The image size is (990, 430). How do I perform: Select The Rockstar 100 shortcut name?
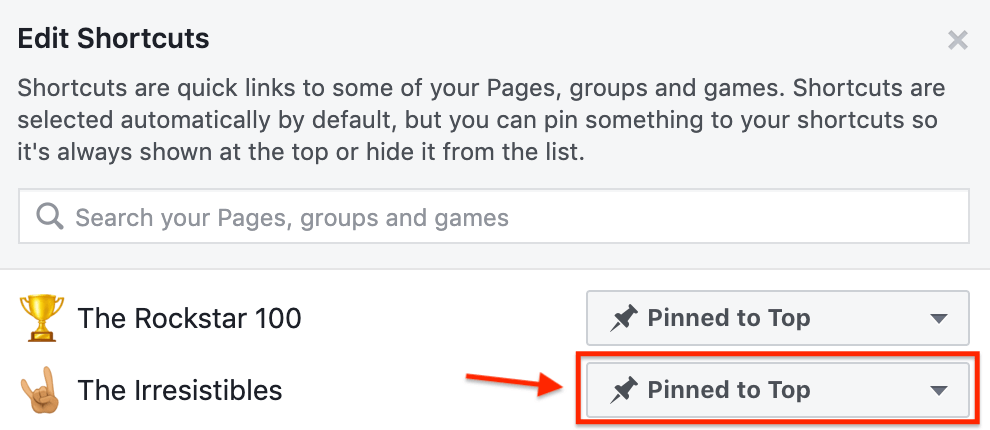point(189,318)
